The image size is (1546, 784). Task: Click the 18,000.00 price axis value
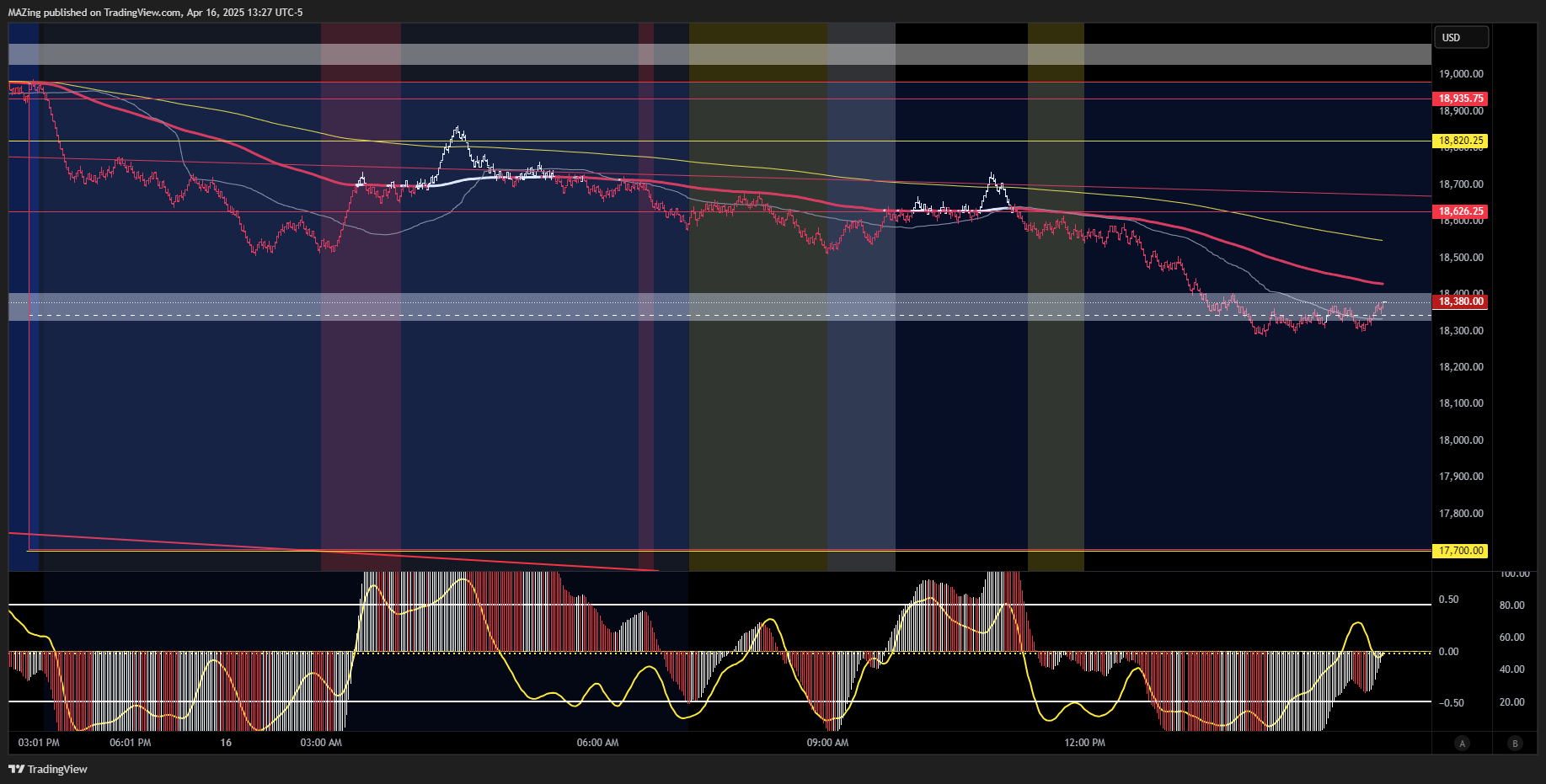[1461, 440]
